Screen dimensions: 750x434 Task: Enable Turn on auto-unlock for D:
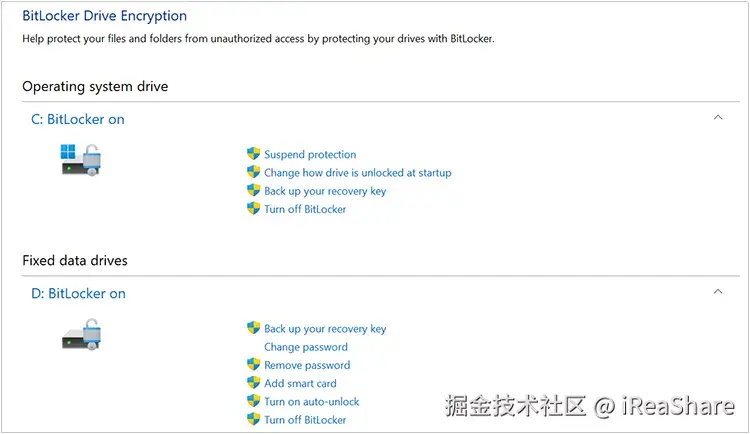[x=311, y=401]
